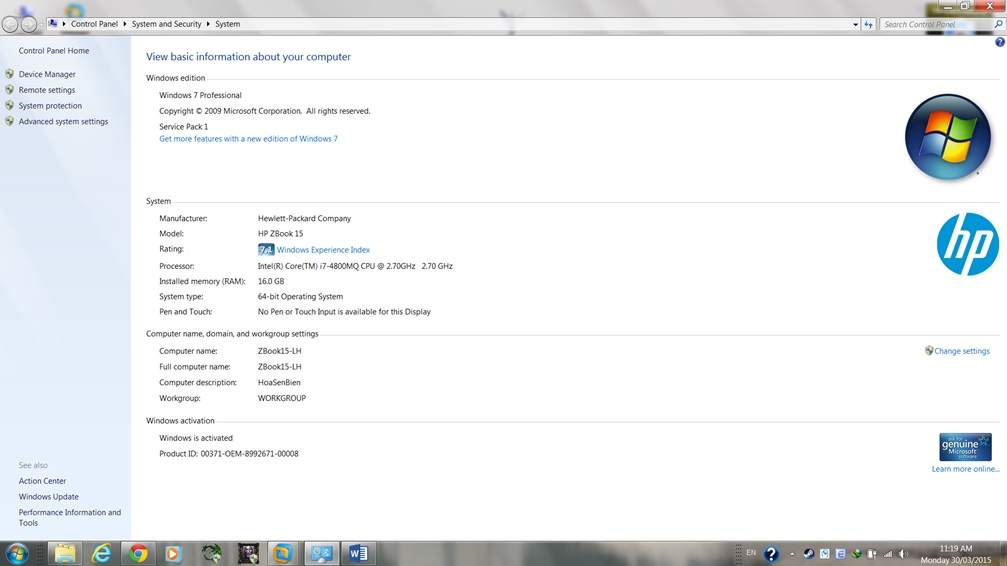This screenshot has width=1007, height=566.
Task: Click the EN language indicator
Action: point(751,553)
